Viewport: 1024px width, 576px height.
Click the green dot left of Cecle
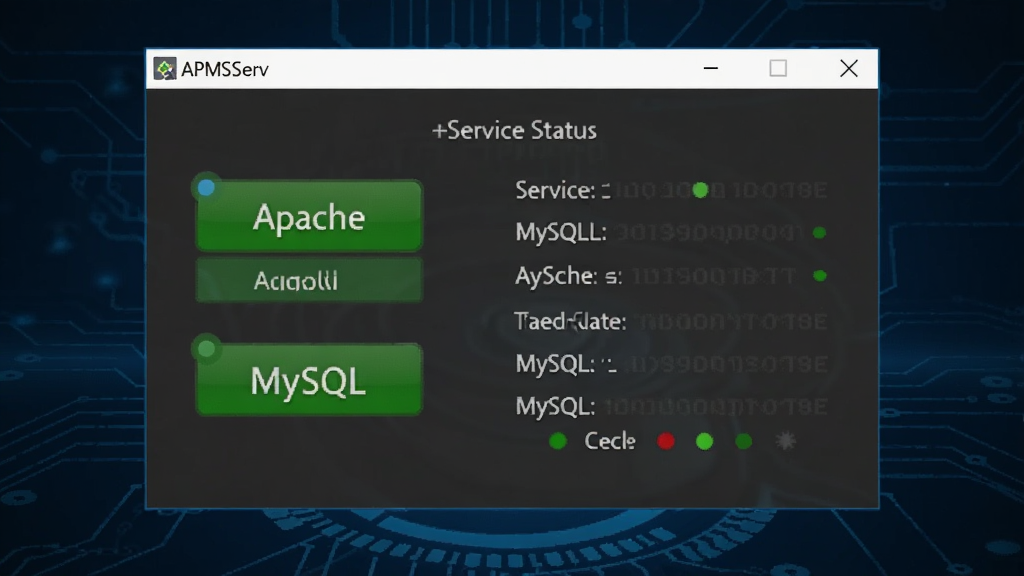coord(558,441)
